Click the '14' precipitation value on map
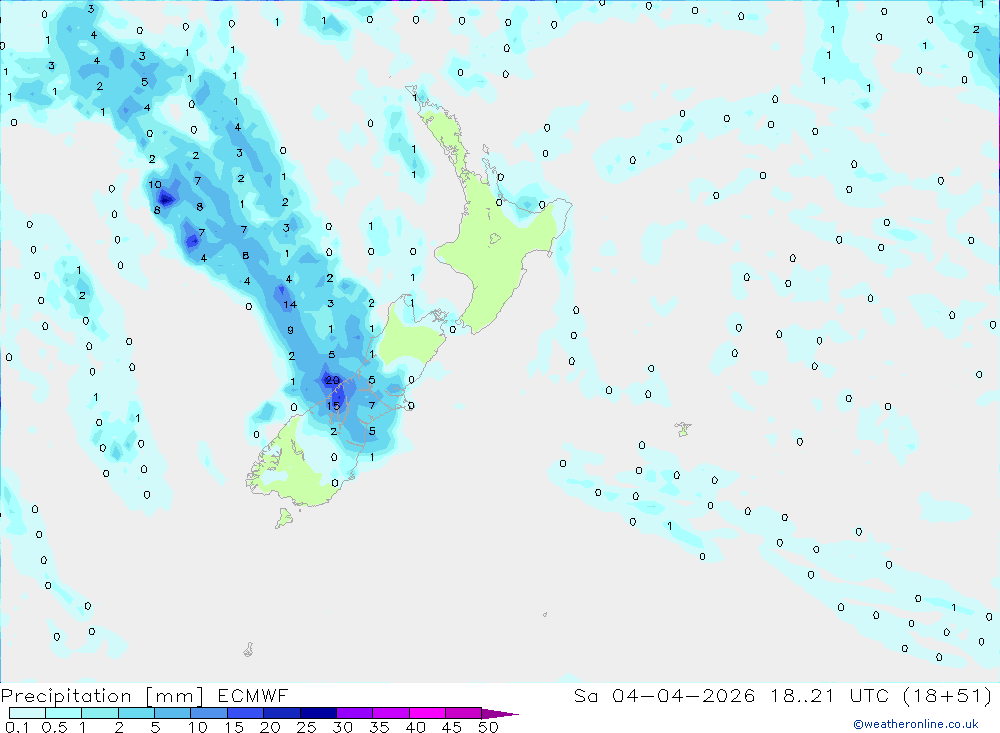The width and height of the screenshot is (1000, 733). click(290, 304)
